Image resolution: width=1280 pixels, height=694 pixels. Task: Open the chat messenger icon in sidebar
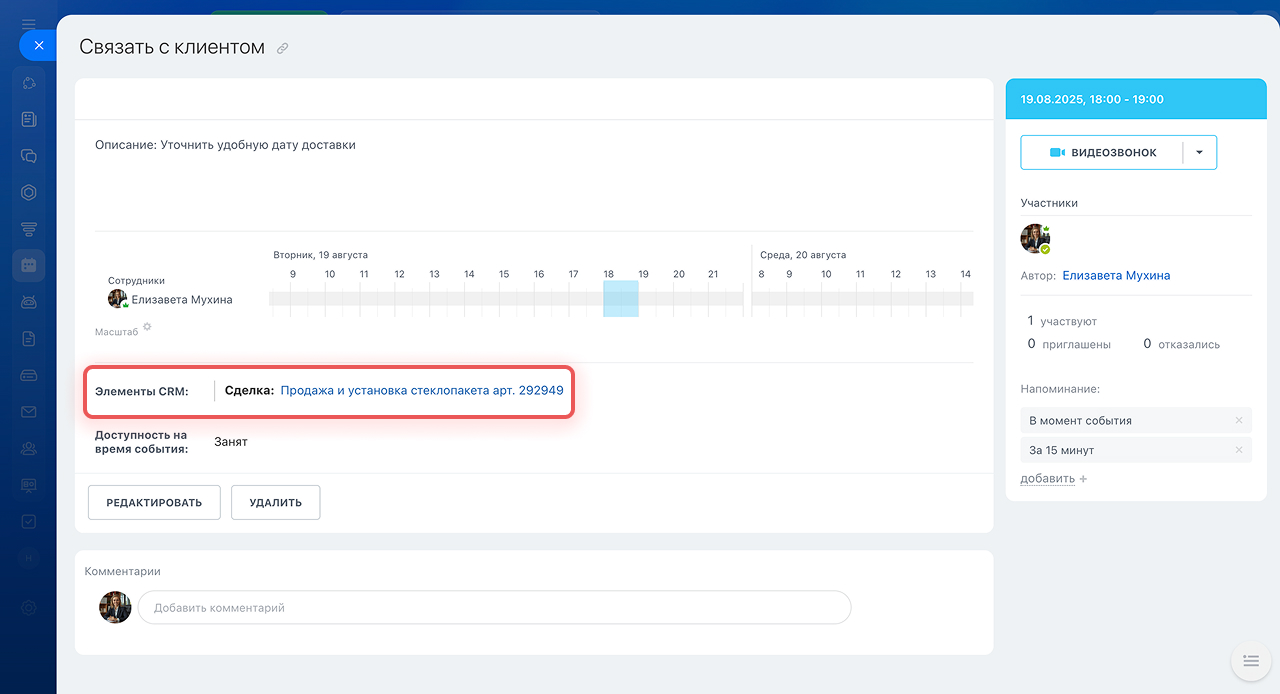pyautogui.click(x=29, y=156)
